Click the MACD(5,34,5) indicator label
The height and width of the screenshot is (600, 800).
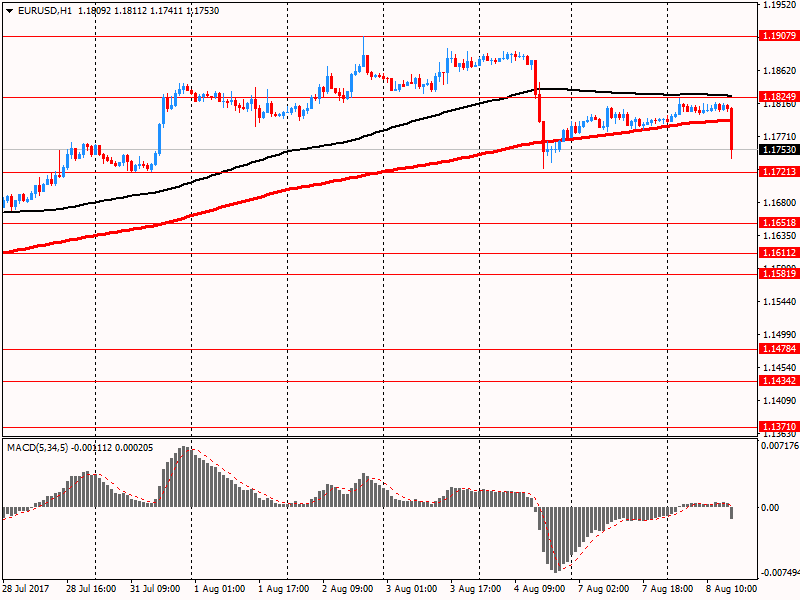pos(38,448)
